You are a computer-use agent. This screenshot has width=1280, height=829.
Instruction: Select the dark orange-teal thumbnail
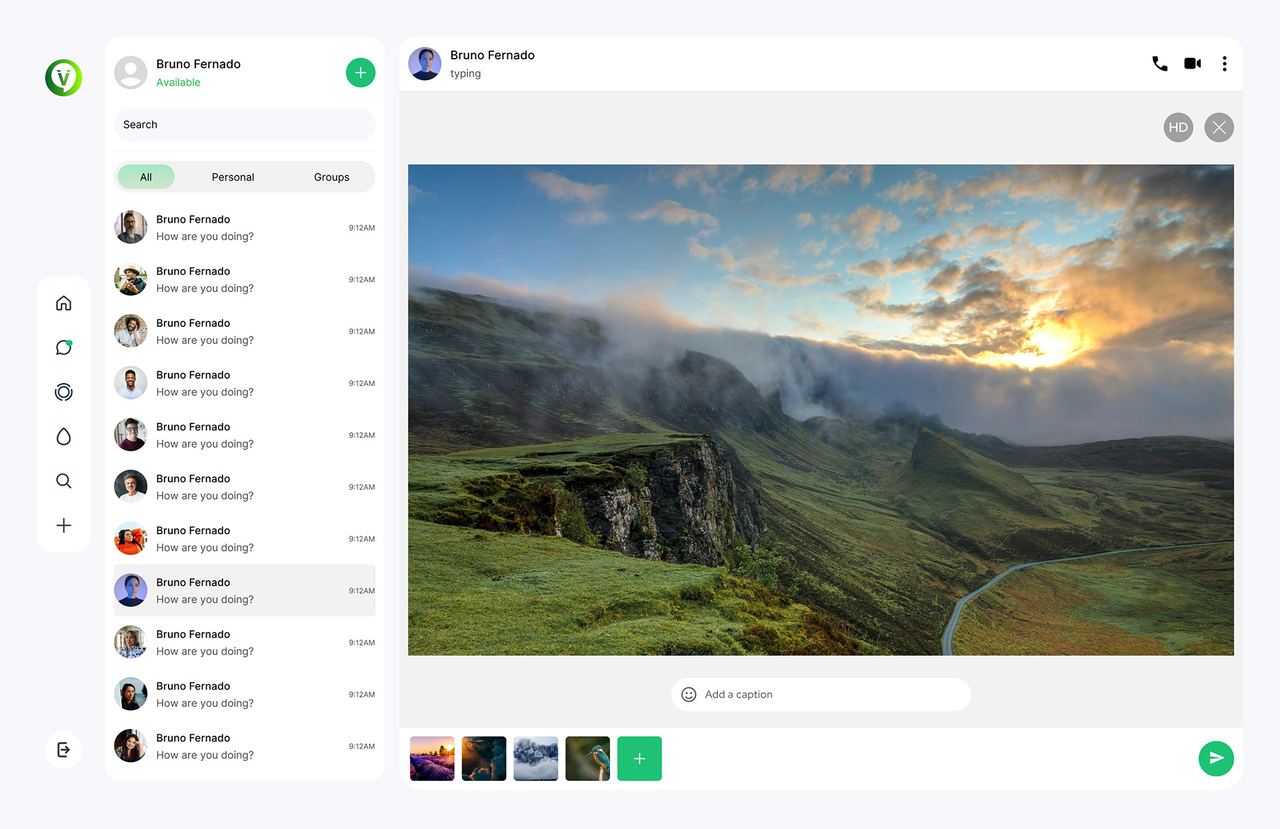click(x=484, y=758)
